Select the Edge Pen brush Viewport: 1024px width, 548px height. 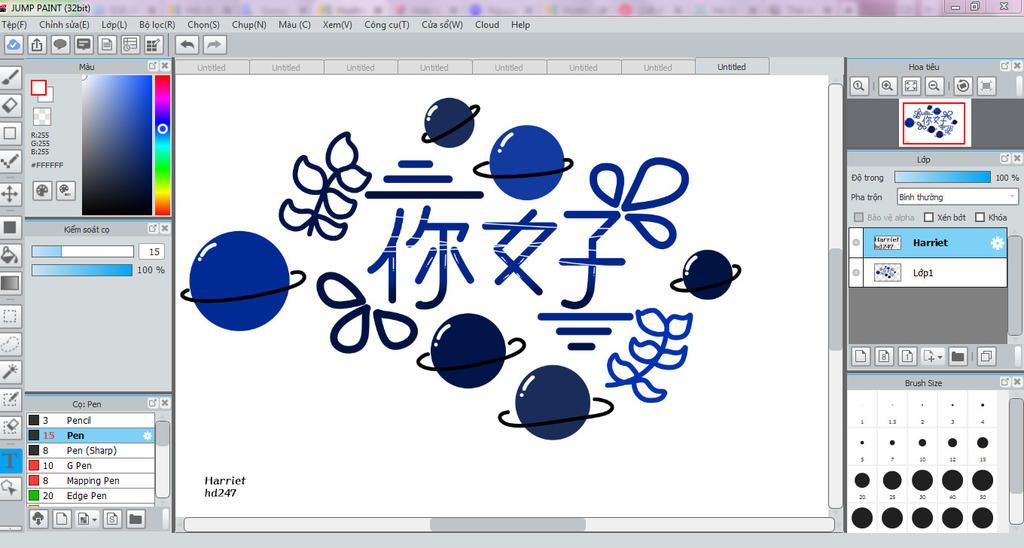pos(91,496)
